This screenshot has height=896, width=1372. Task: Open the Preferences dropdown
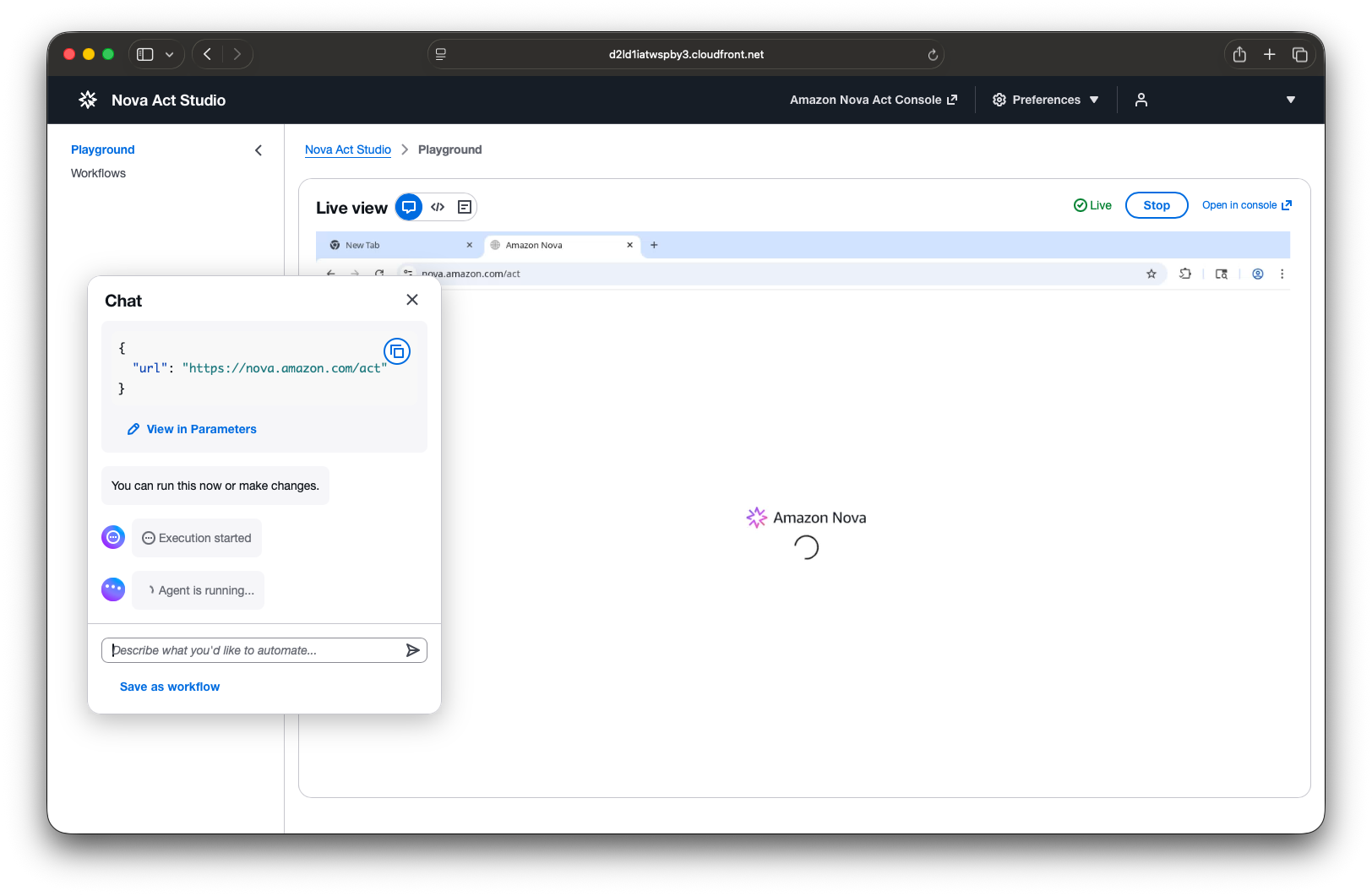(1046, 100)
